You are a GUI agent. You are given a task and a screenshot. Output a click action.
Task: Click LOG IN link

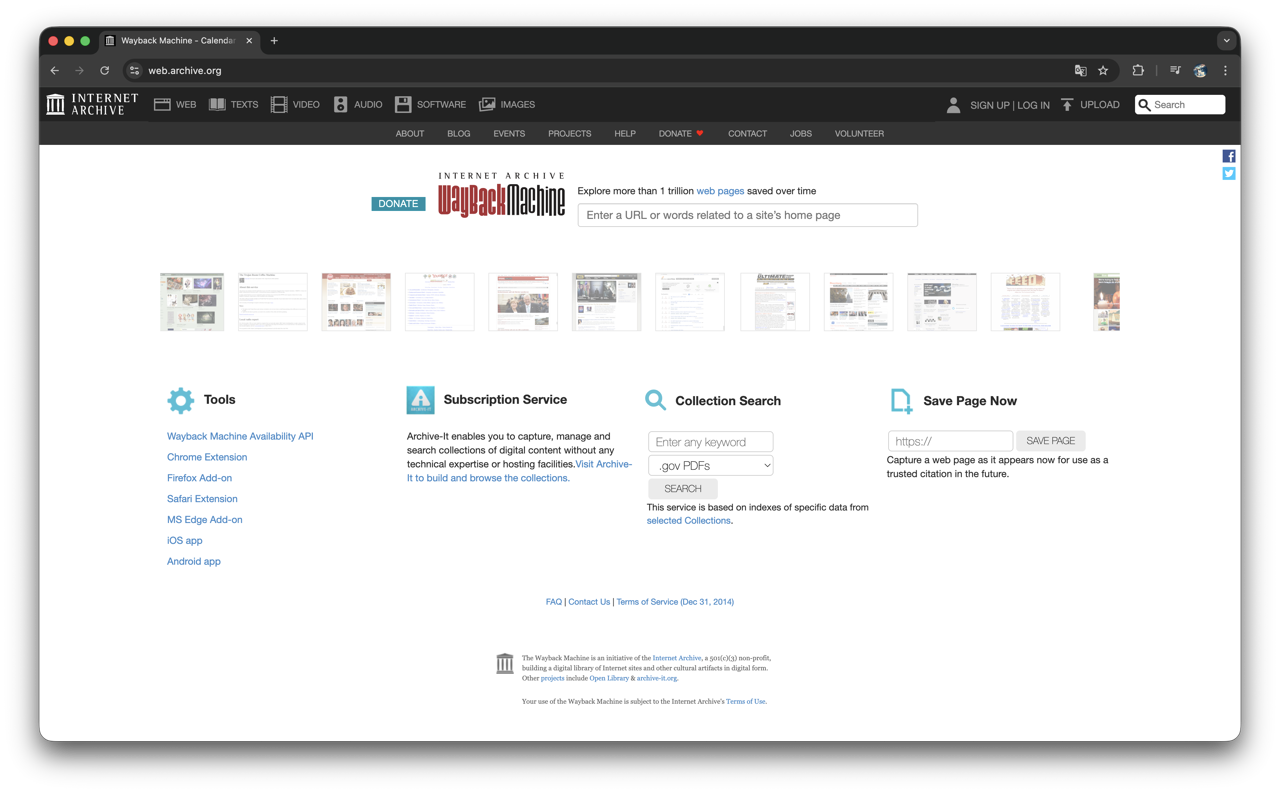coord(1033,105)
